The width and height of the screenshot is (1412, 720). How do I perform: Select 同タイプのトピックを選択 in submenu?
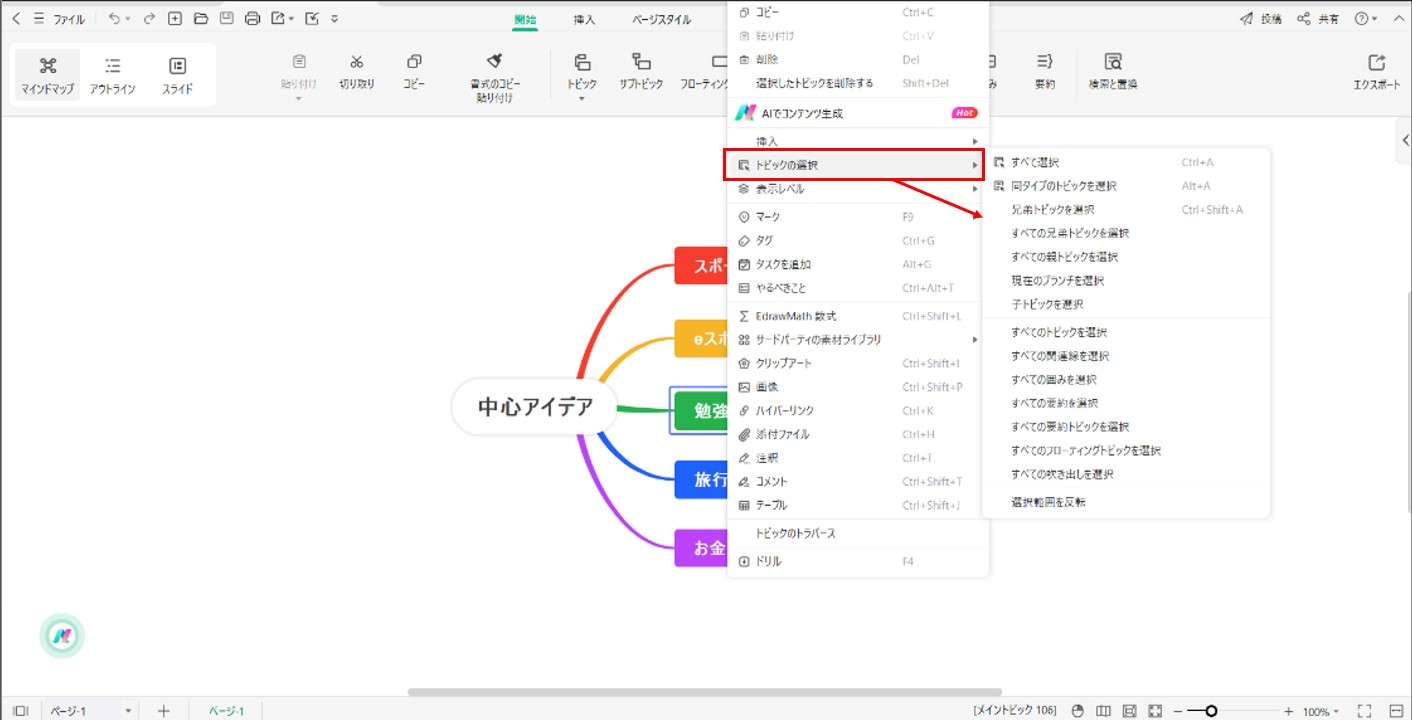1126,186
